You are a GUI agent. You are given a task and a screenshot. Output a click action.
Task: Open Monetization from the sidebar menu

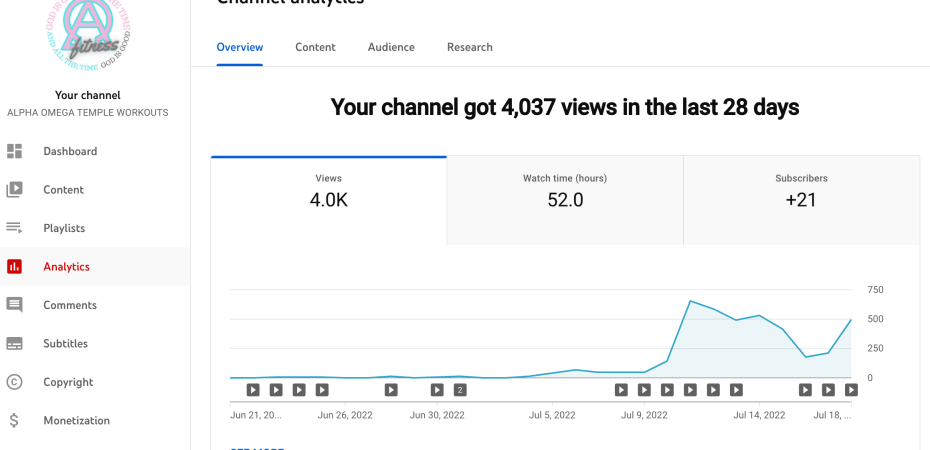pyautogui.click(x=76, y=421)
